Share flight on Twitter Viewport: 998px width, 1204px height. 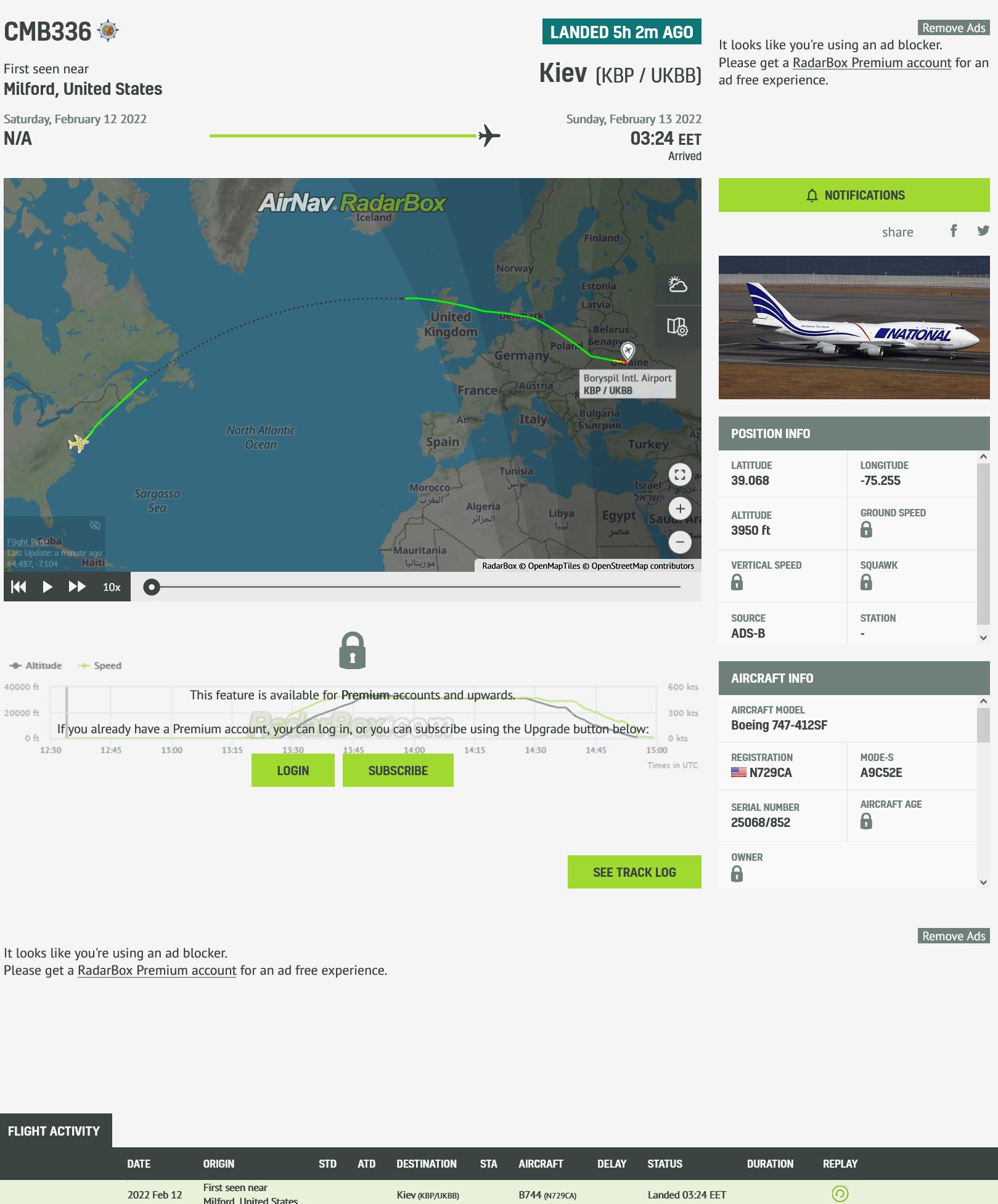(983, 231)
